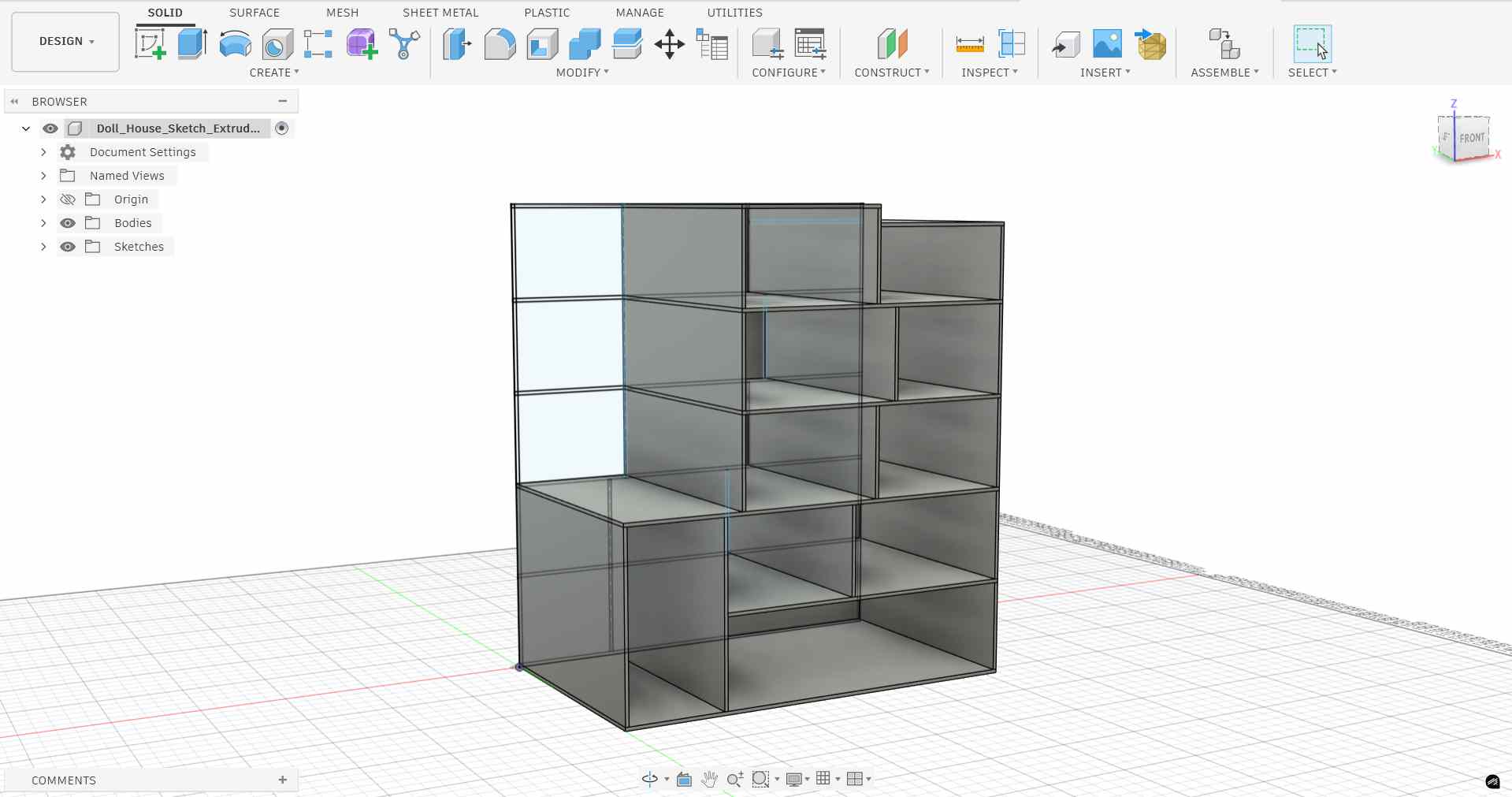The height and width of the screenshot is (797, 1512).
Task: Select the Press Pull tool
Action: click(x=456, y=45)
